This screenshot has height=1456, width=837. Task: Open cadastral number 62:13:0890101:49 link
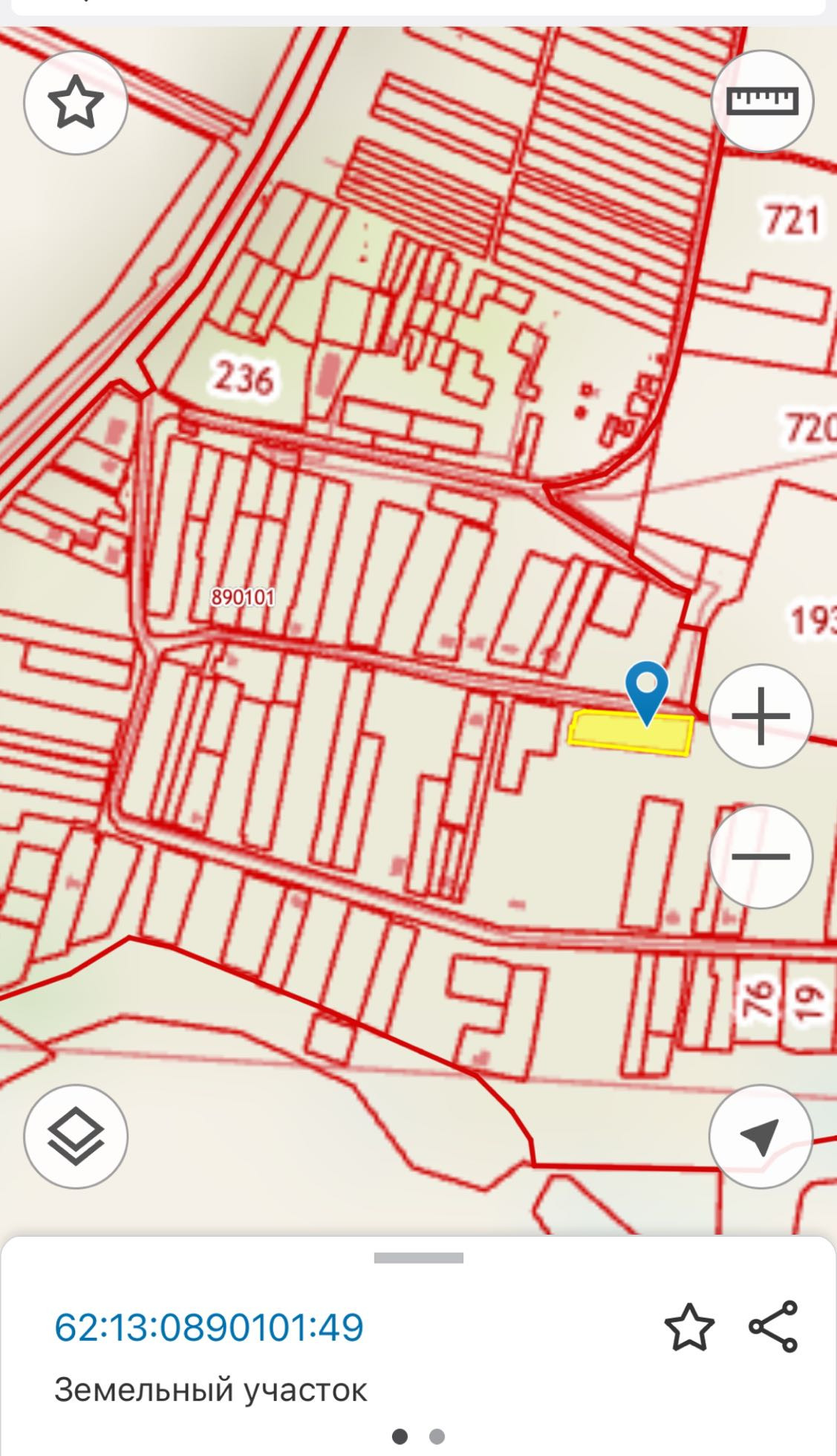[x=209, y=1327]
